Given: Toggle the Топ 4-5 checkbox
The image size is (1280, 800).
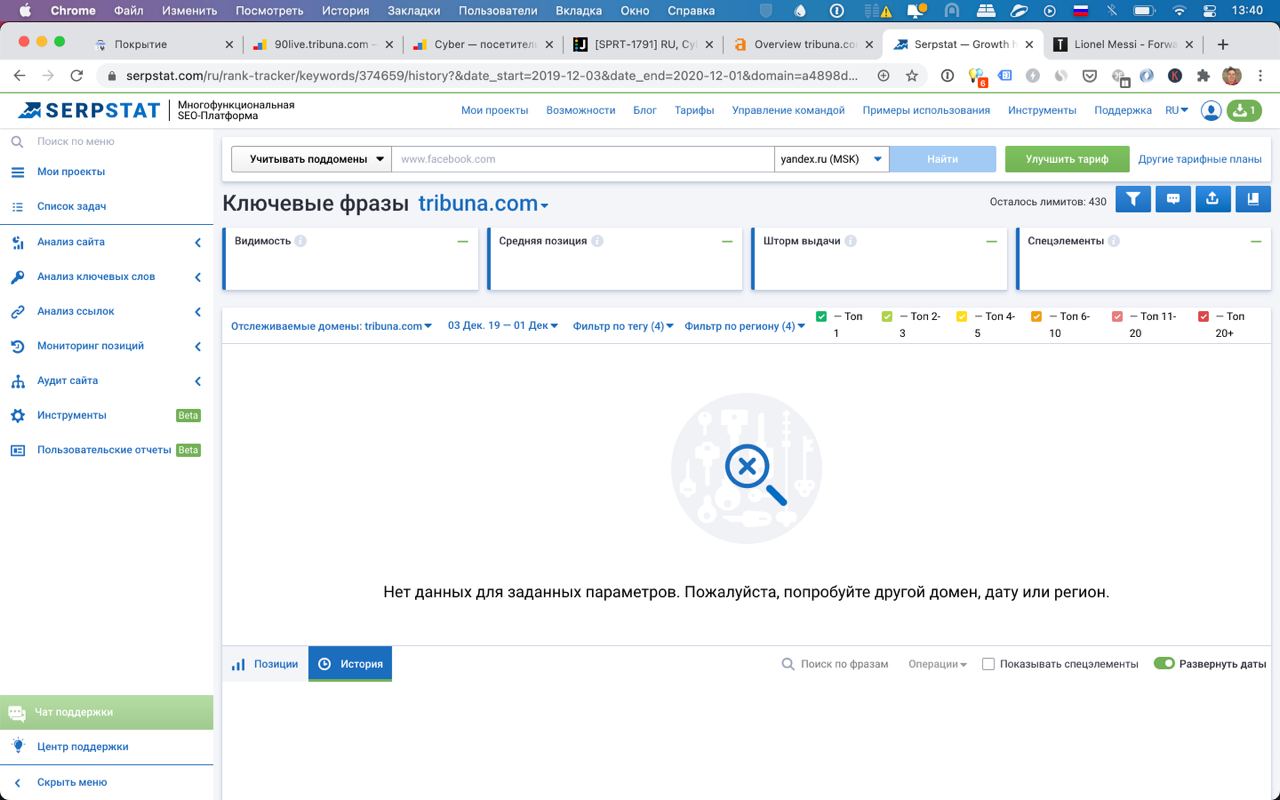Looking at the screenshot, I should (x=962, y=317).
